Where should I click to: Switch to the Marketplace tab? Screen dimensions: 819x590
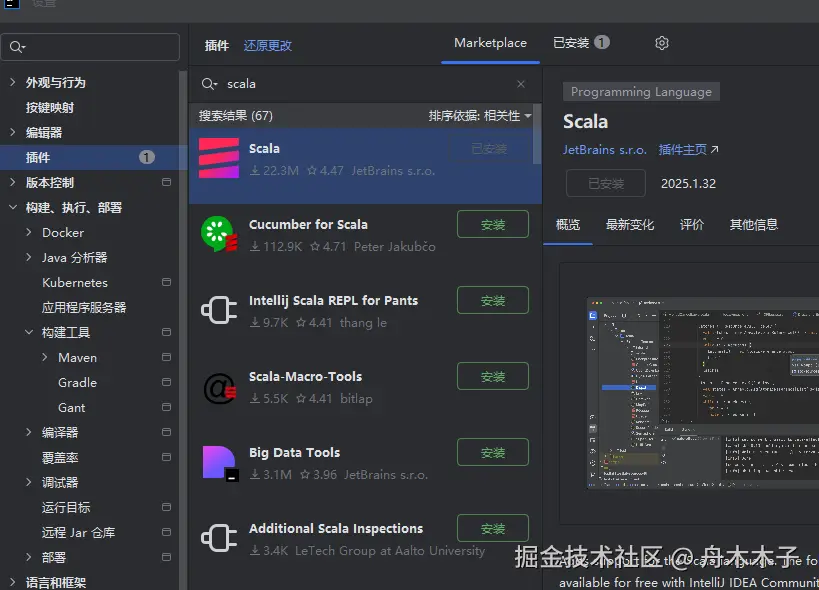click(490, 43)
